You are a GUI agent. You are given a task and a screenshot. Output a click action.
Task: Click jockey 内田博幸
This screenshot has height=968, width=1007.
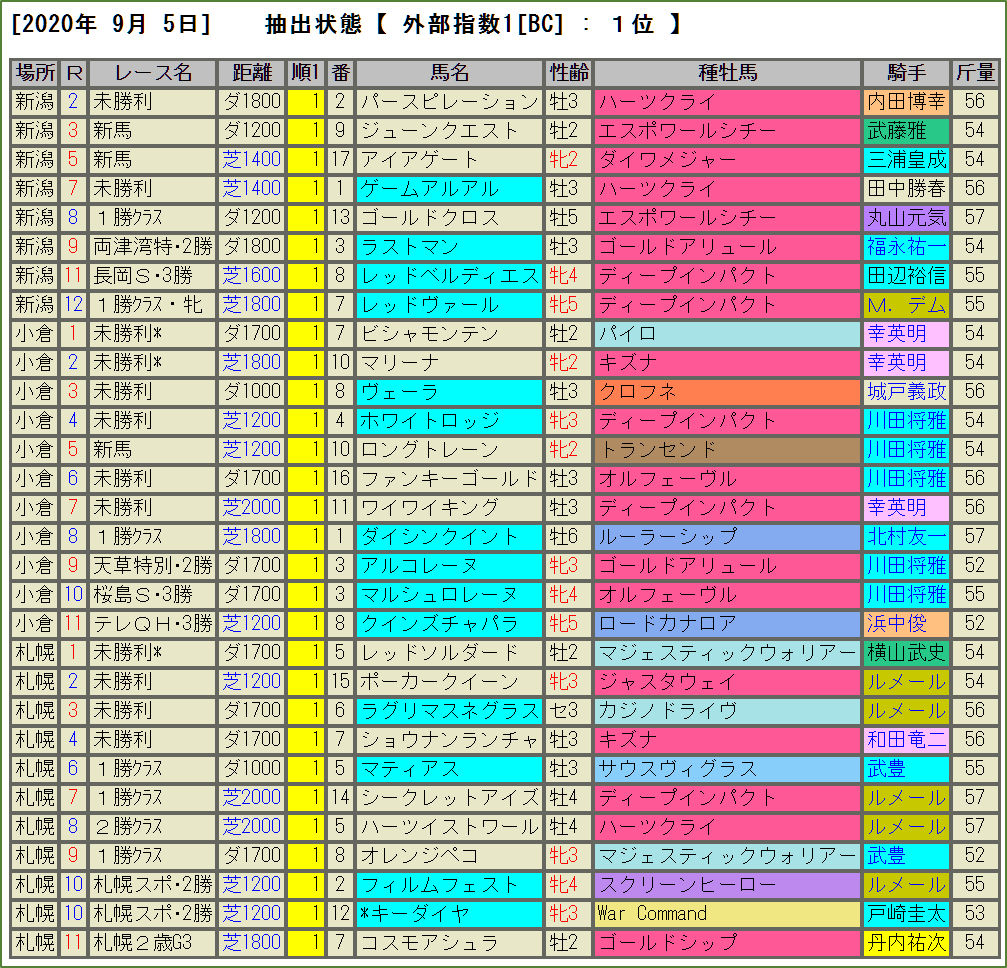tap(906, 102)
